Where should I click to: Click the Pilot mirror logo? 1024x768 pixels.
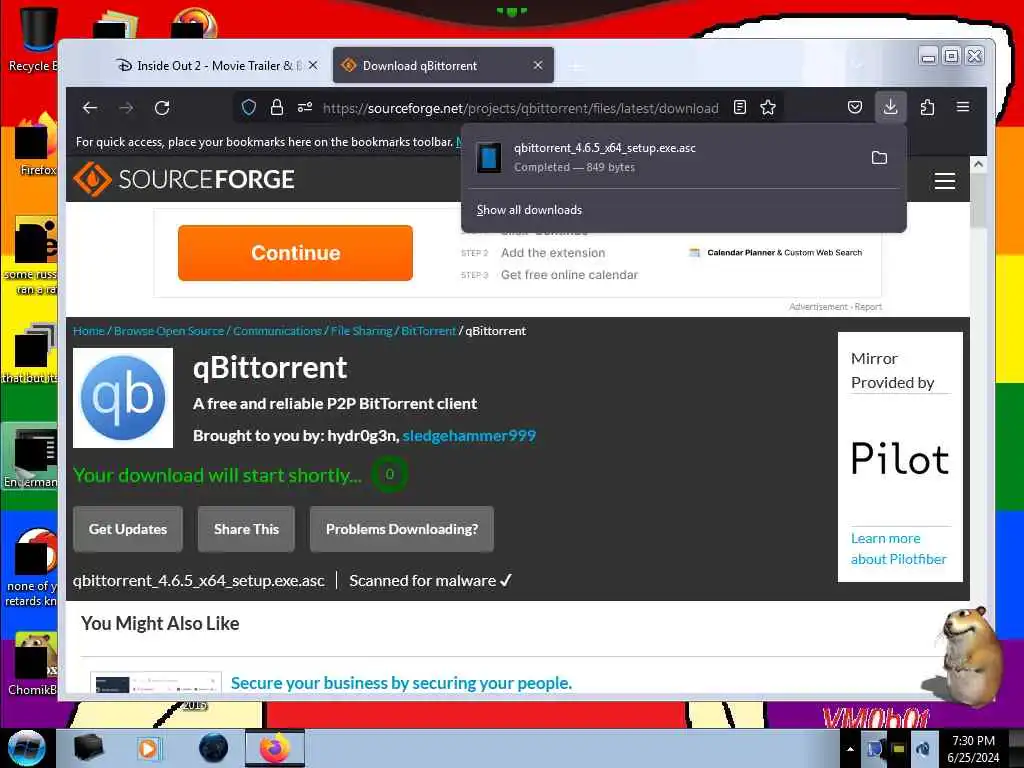pos(900,458)
